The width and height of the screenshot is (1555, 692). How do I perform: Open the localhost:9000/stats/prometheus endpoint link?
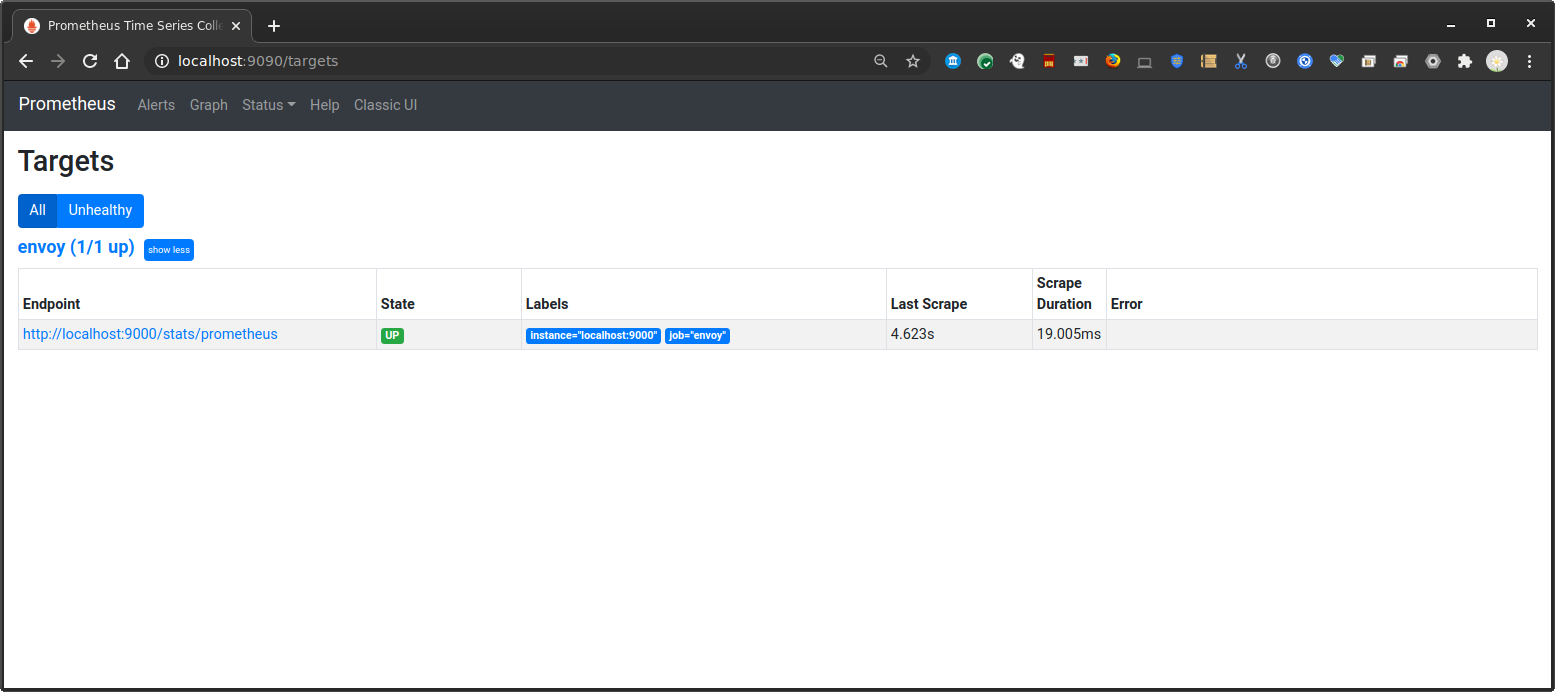150,334
